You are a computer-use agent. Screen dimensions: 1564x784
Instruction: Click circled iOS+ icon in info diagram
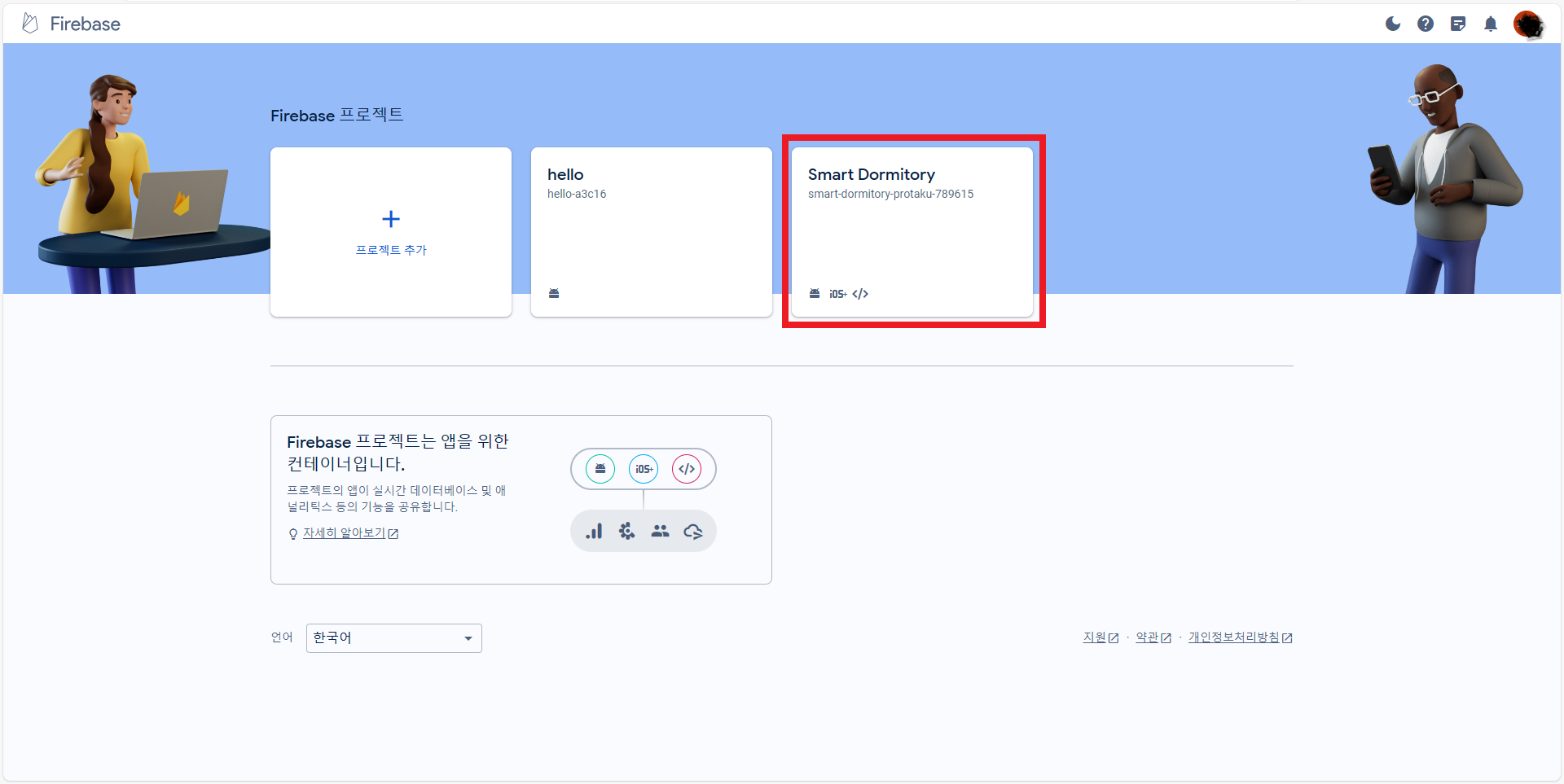[x=644, y=469]
